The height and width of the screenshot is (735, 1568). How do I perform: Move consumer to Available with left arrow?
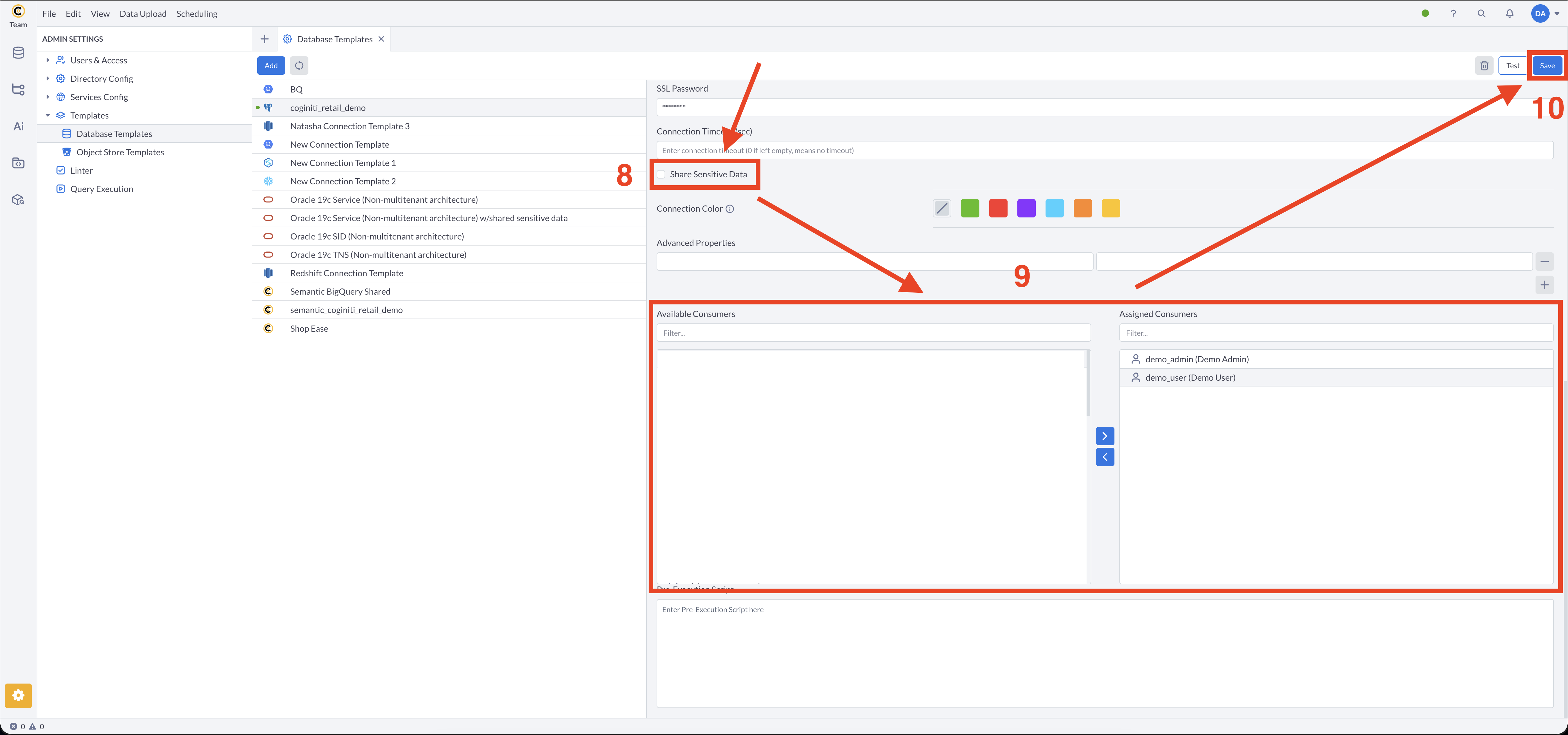tap(1105, 457)
